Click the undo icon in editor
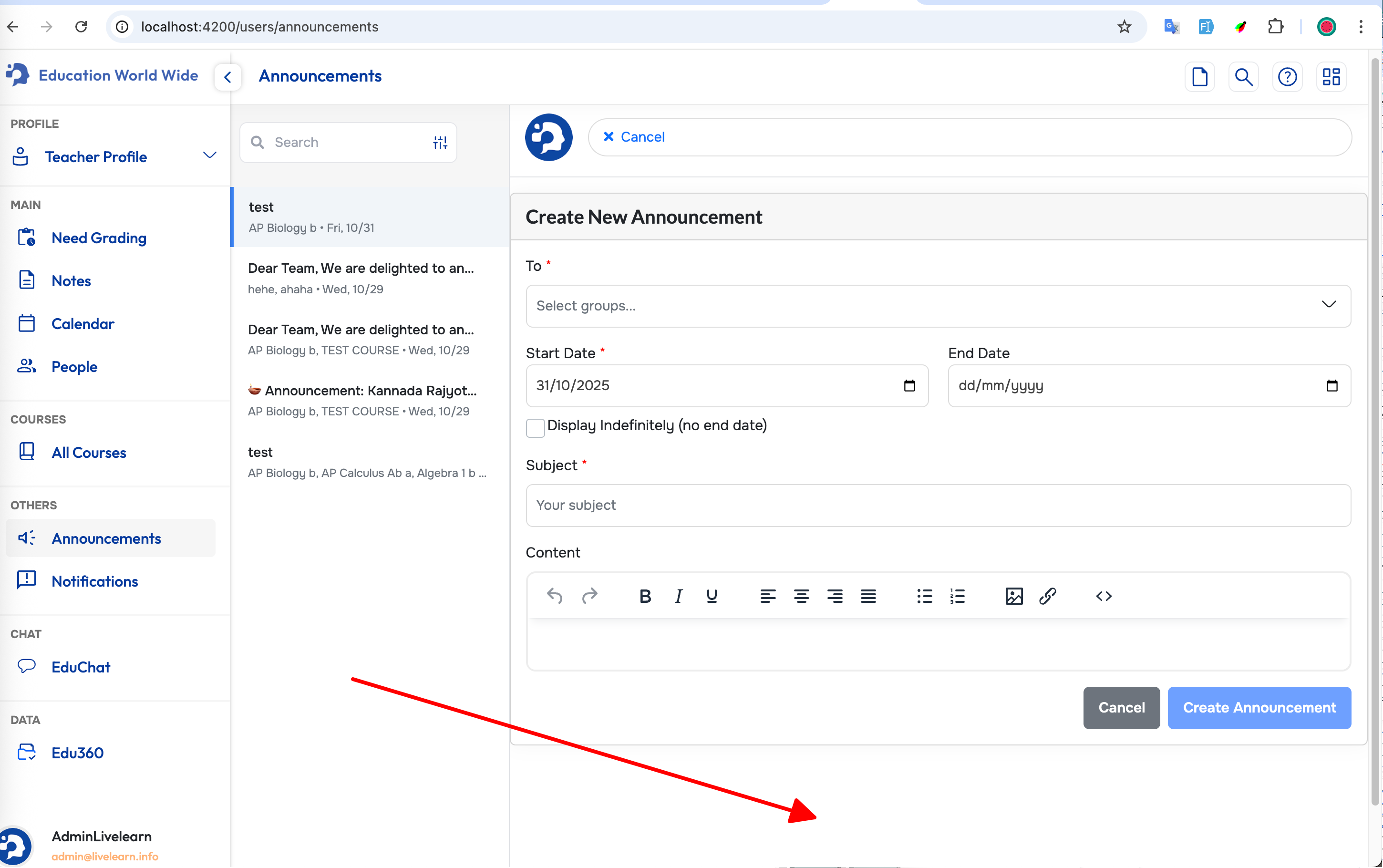The height and width of the screenshot is (868, 1383). pyautogui.click(x=554, y=596)
